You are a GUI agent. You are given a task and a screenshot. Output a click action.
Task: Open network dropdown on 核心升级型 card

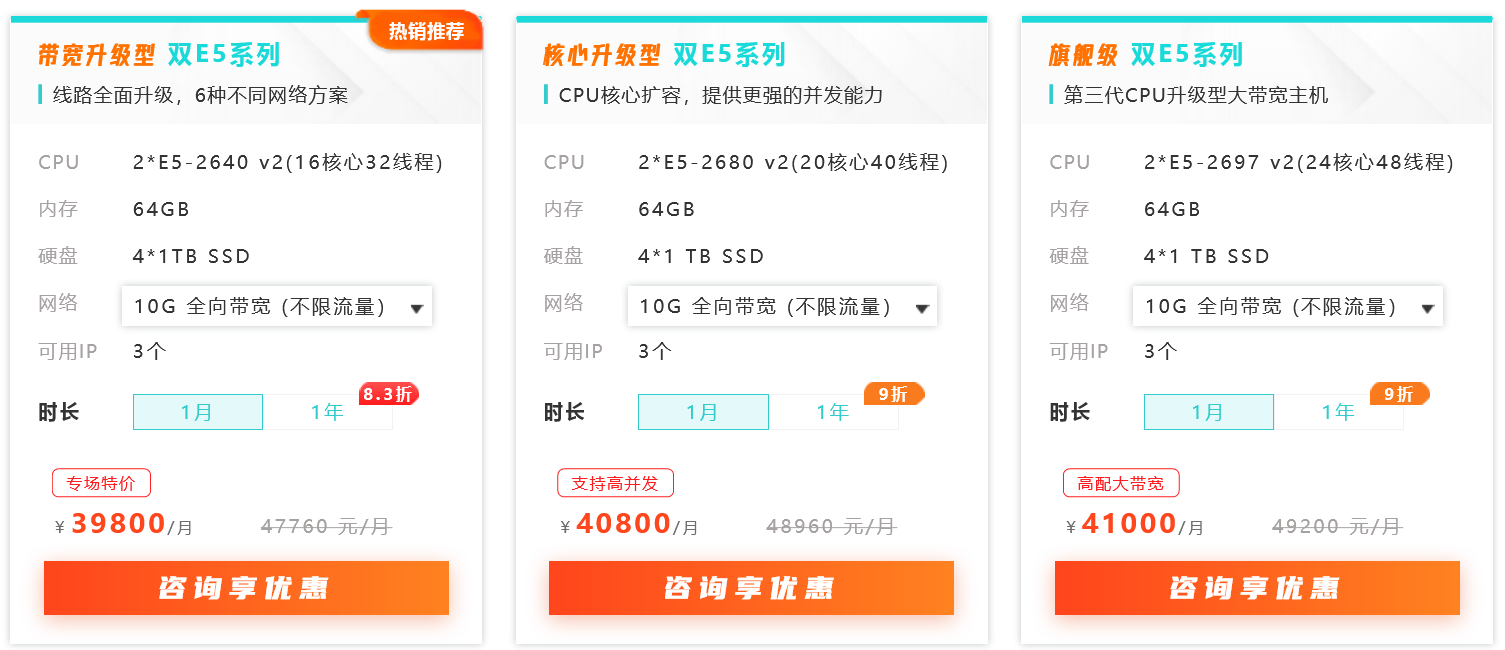click(x=782, y=307)
